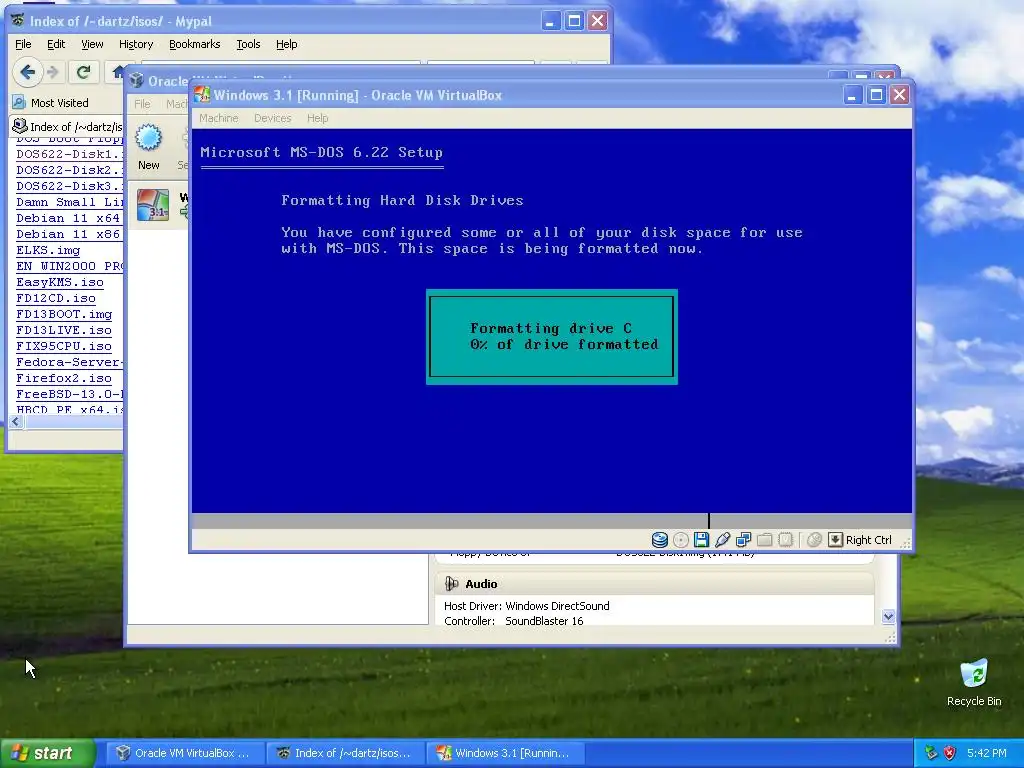1024x768 pixels.
Task: Select the Index of /~dartz/isos tab
Action: pos(66,127)
